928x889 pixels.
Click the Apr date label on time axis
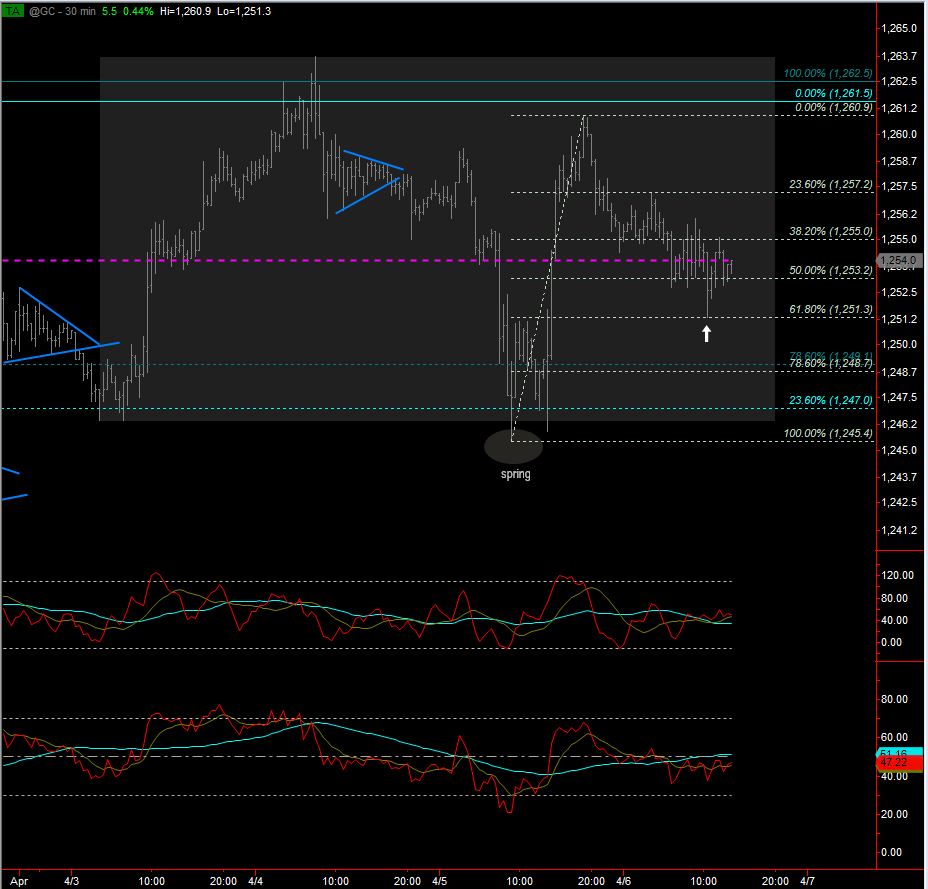pyautogui.click(x=20, y=881)
